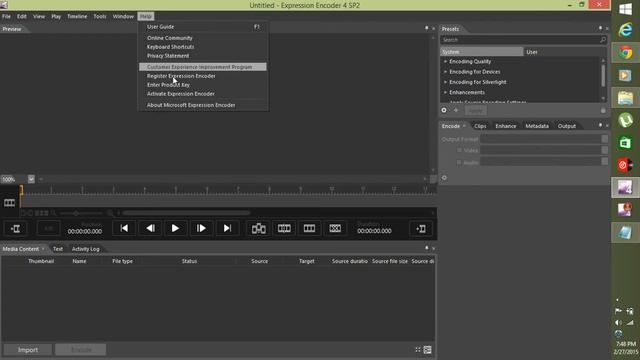
Task: Click the gear icon below Presets list
Action: (444, 110)
